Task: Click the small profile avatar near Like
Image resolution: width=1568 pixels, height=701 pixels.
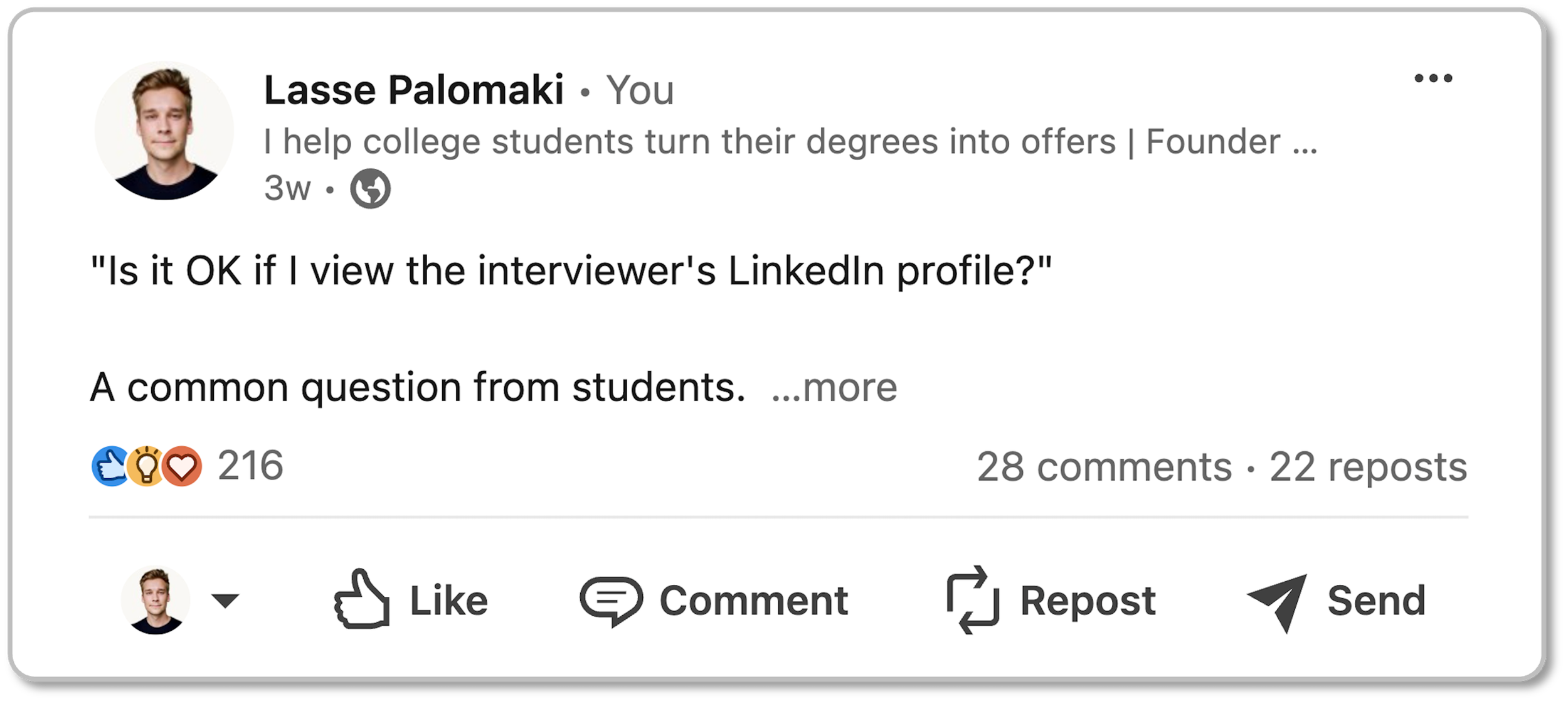Action: point(155,600)
